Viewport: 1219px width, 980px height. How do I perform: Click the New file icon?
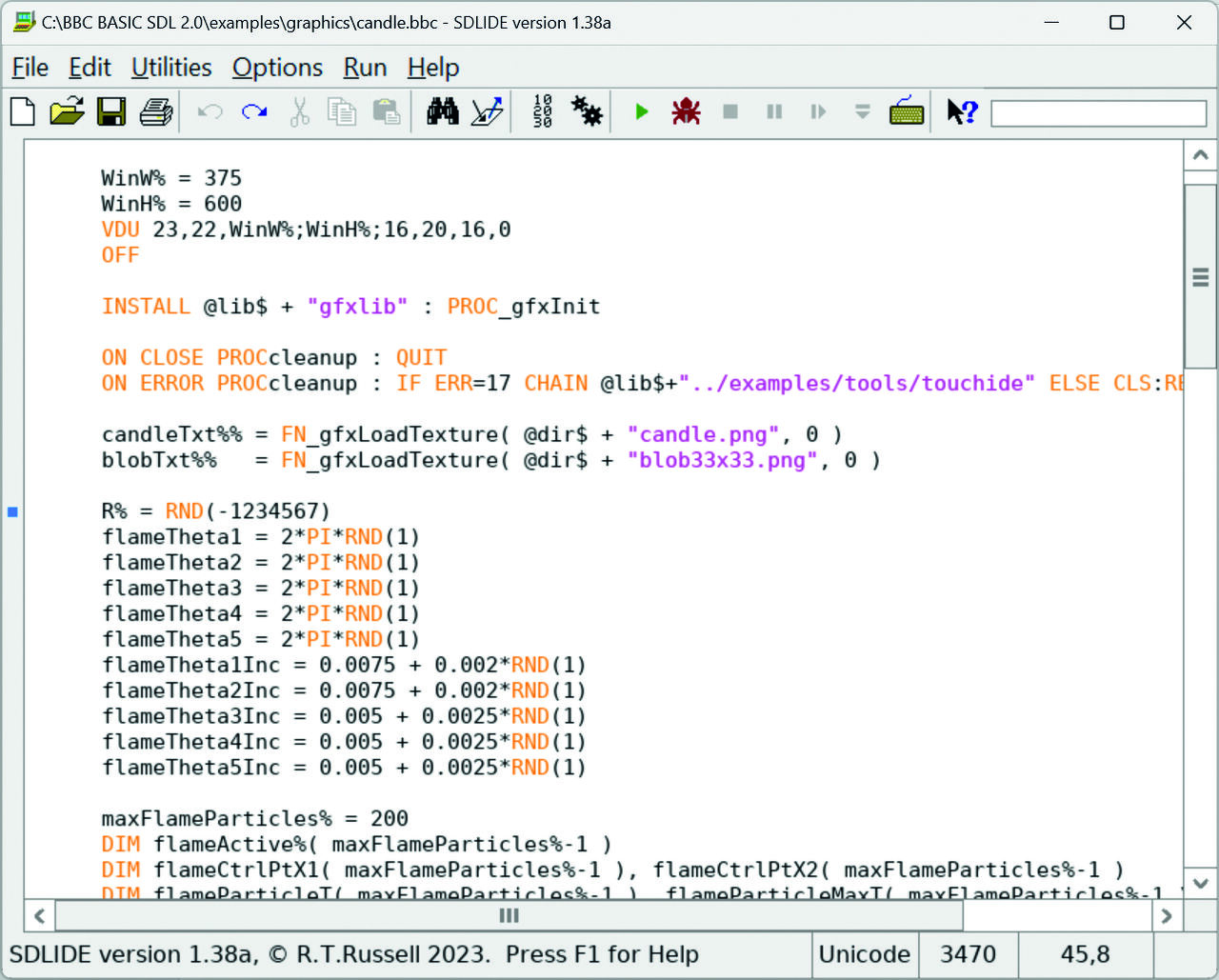(23, 112)
